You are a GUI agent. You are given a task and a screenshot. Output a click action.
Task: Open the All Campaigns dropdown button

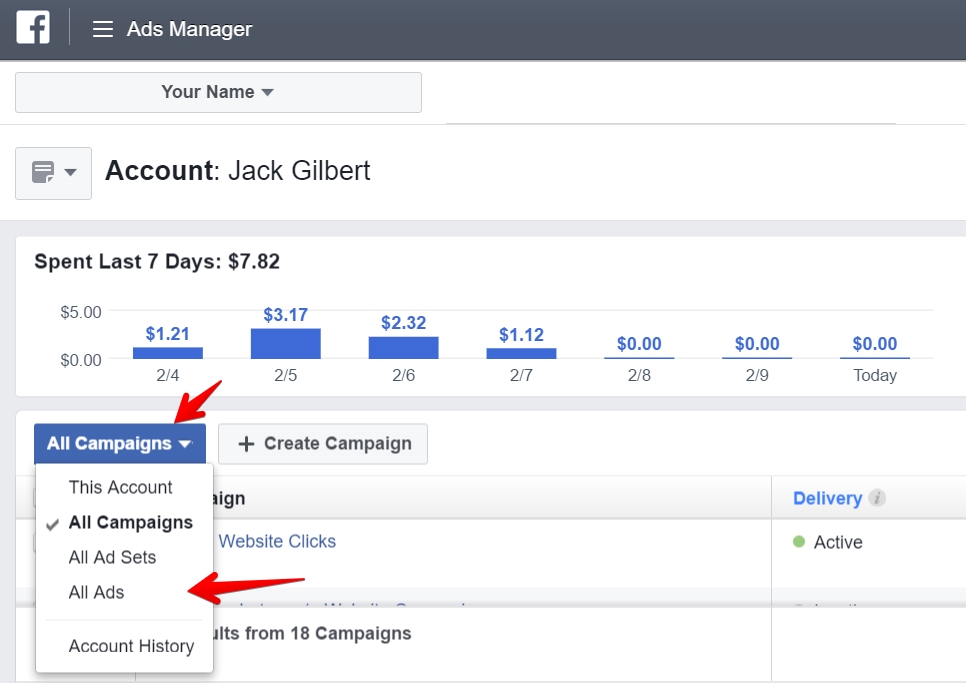pyautogui.click(x=120, y=443)
